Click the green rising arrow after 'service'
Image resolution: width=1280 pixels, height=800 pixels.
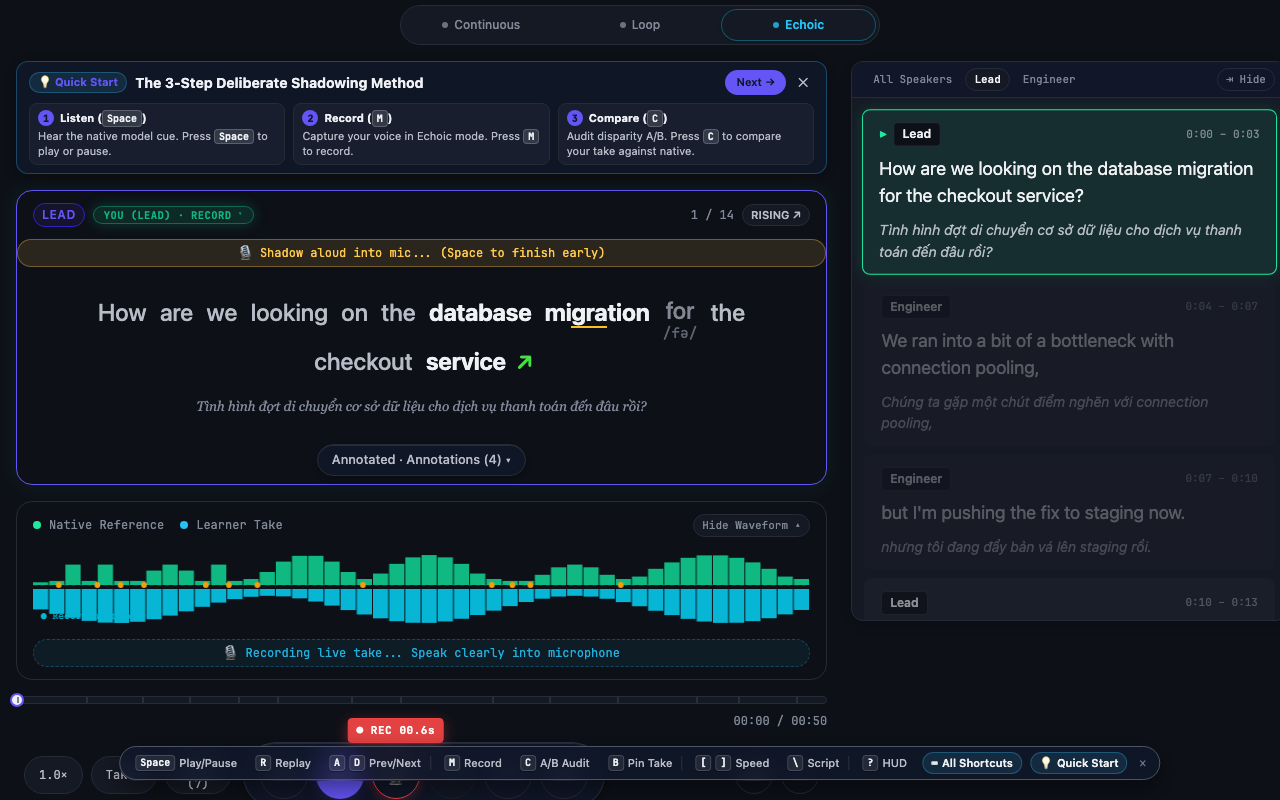tap(524, 362)
